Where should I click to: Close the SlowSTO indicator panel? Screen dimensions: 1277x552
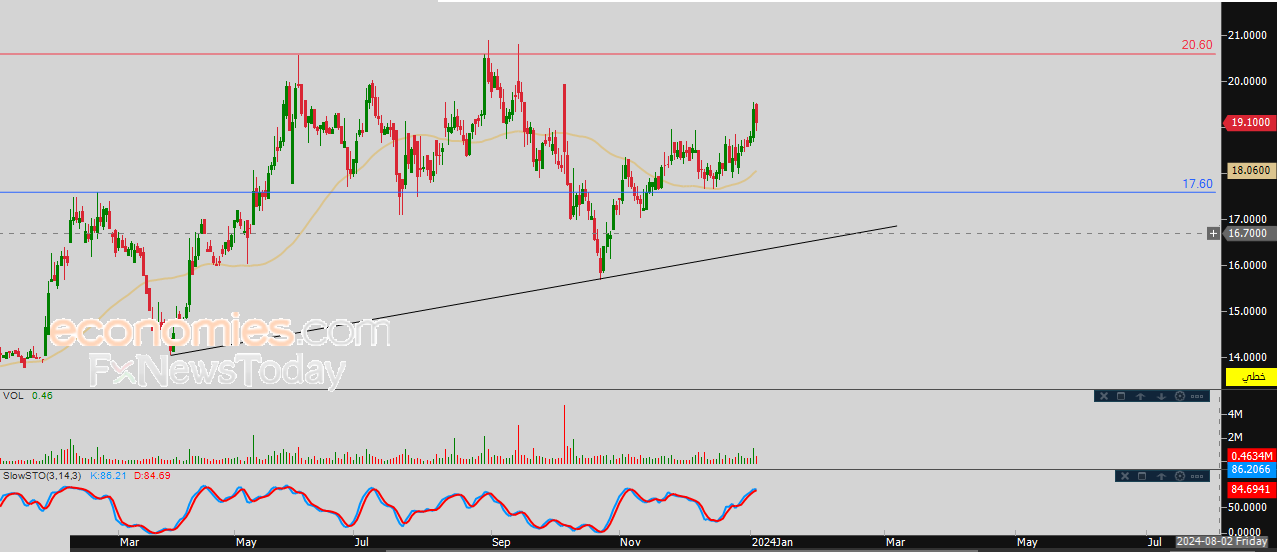pyautogui.click(x=1123, y=476)
